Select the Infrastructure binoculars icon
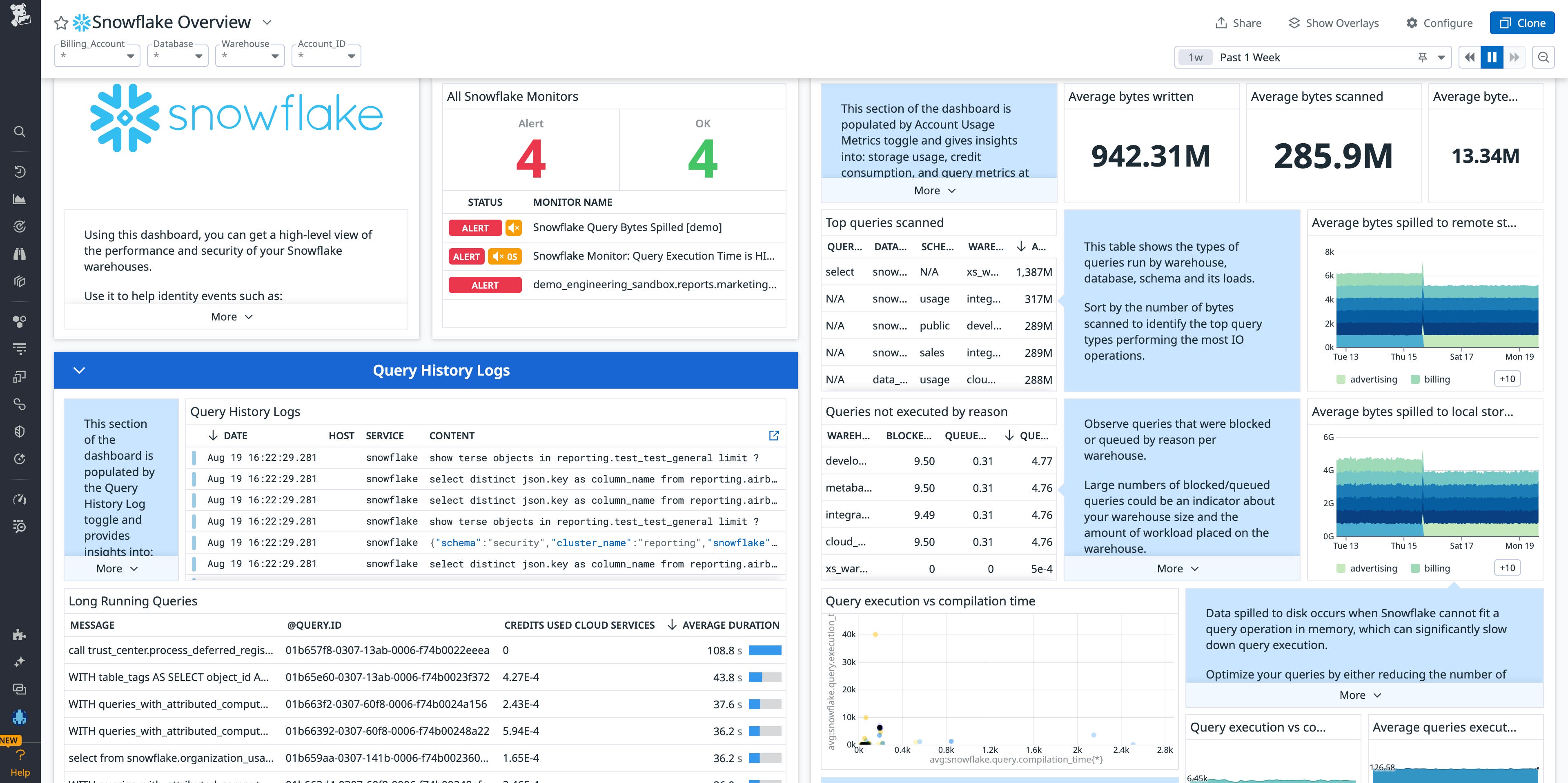The image size is (1568, 783). click(x=20, y=254)
